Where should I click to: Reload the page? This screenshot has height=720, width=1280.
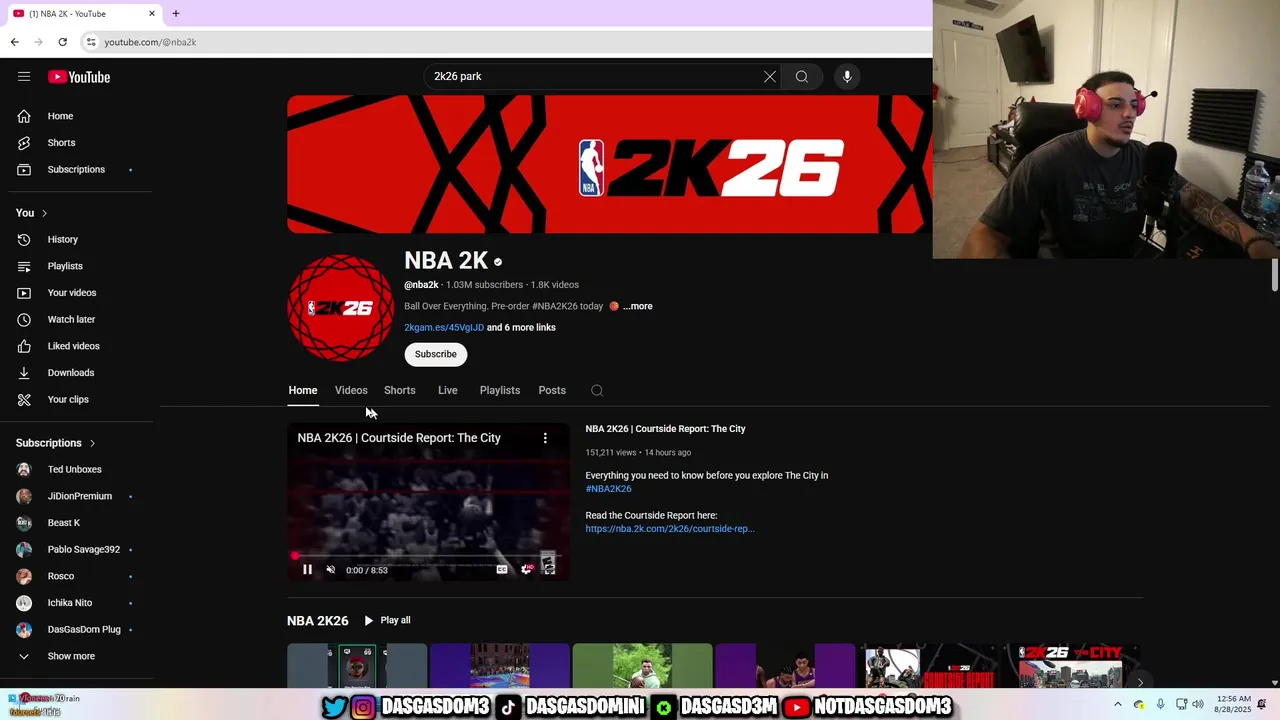tap(63, 42)
